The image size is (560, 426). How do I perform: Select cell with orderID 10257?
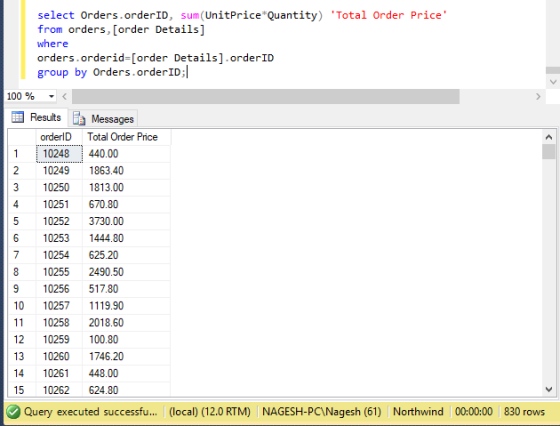tap(59, 306)
